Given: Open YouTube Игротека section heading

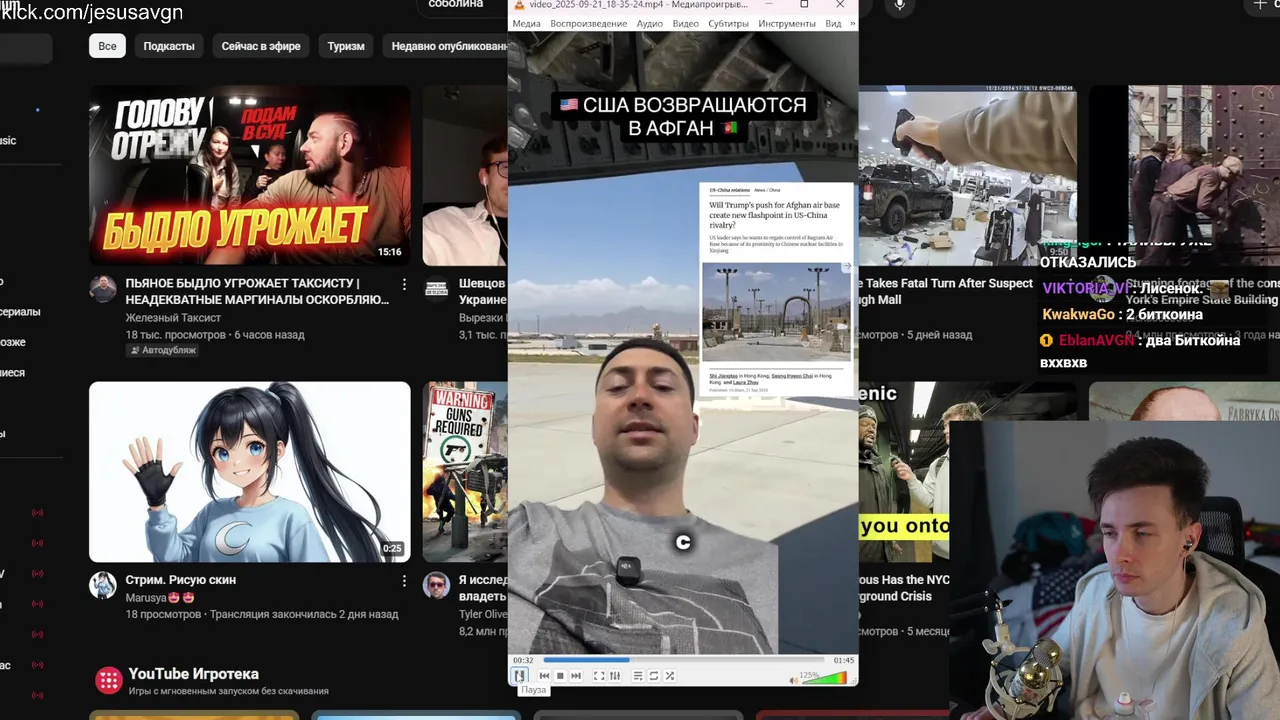Looking at the screenshot, I should pyautogui.click(x=193, y=674).
